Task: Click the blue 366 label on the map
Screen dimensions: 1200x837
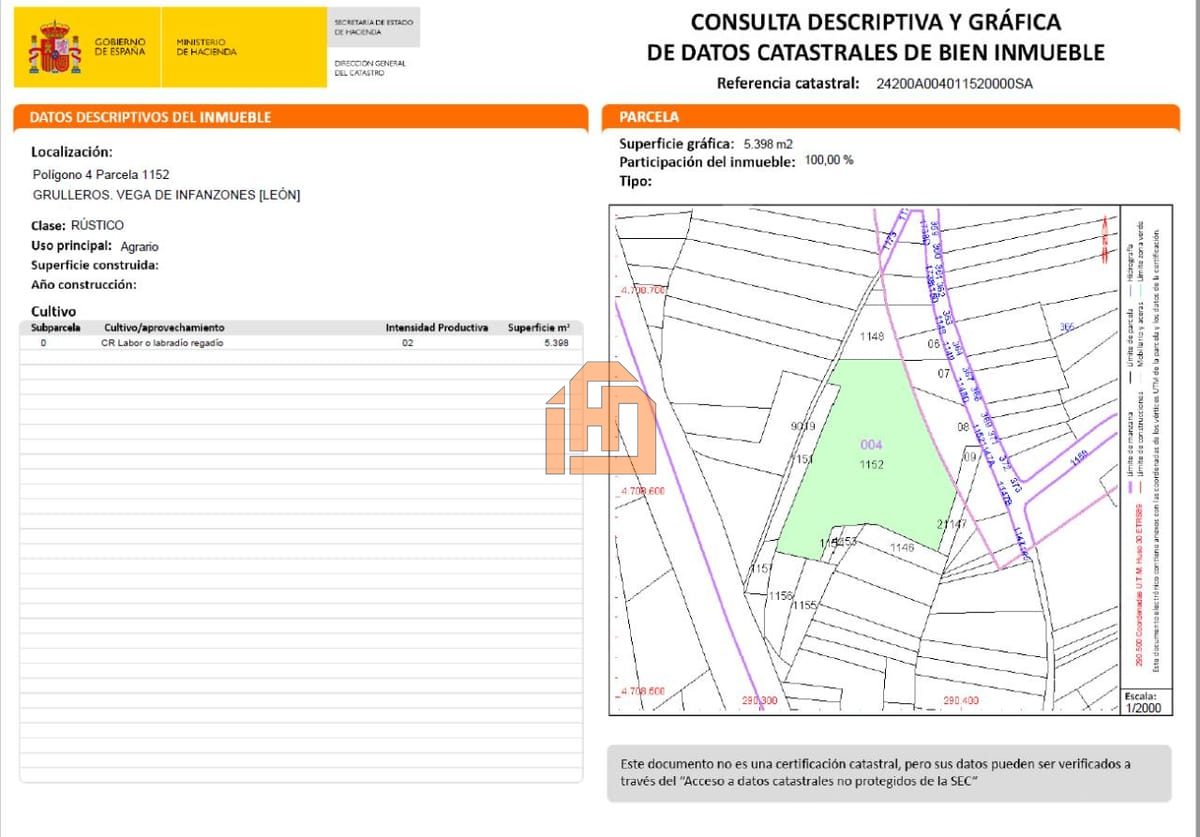Action: point(1067,326)
